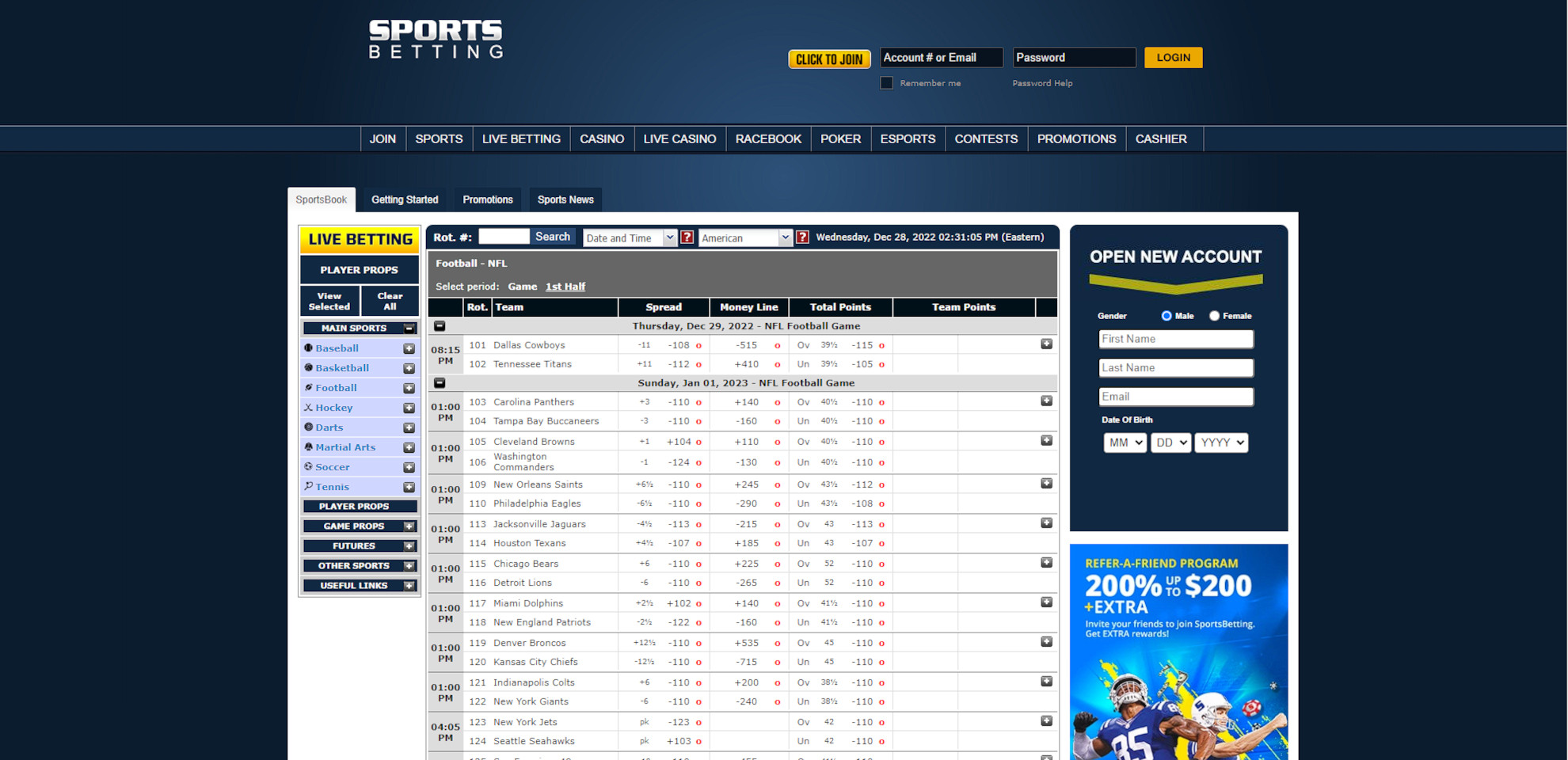Click the Tennis racket icon in sidebar
This screenshot has width=1568, height=760.
click(x=309, y=486)
